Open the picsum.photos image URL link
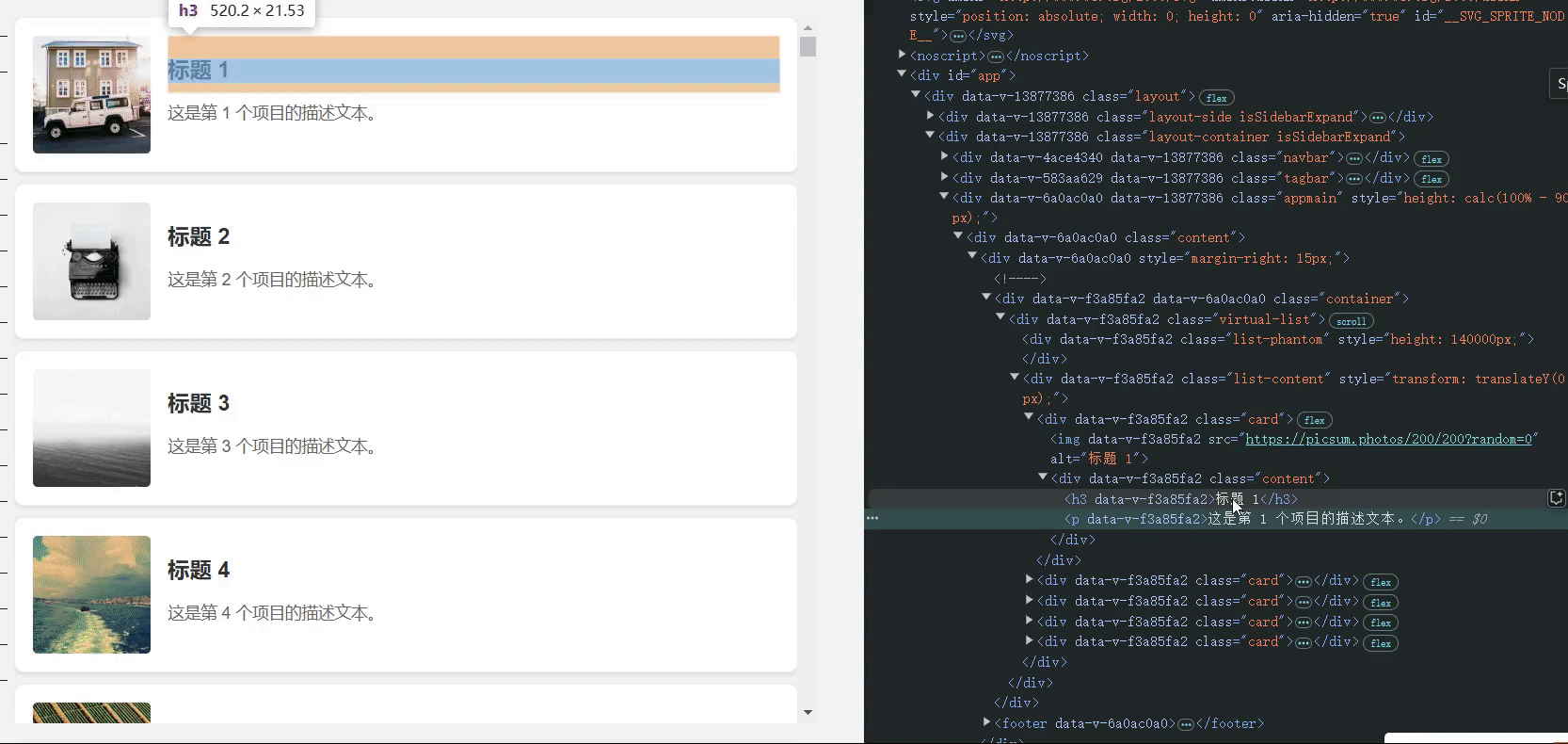Image resolution: width=1568 pixels, height=744 pixels. point(1390,439)
